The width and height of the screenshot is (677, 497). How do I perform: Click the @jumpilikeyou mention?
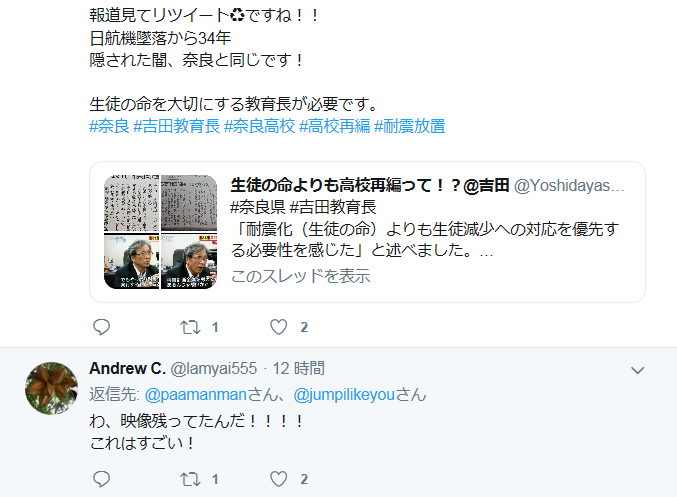(344, 394)
